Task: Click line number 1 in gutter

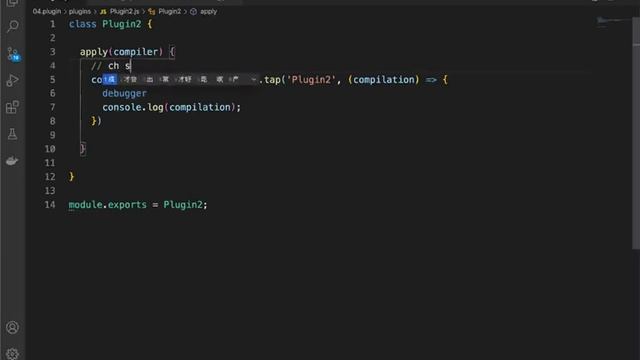Action: 52,24
